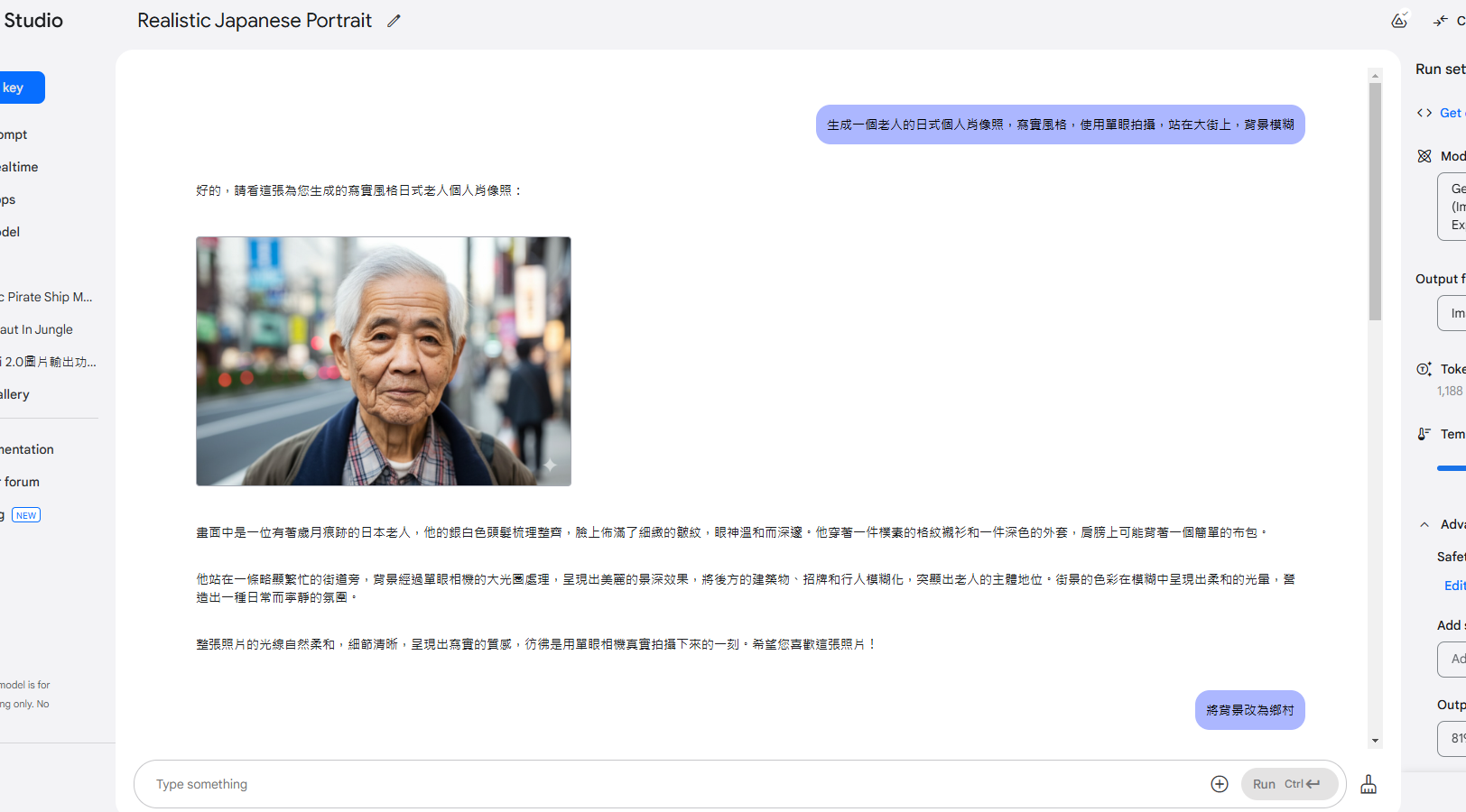The width and height of the screenshot is (1466, 812).
Task: Click the Temperature thermometer icon
Action: [1424, 434]
